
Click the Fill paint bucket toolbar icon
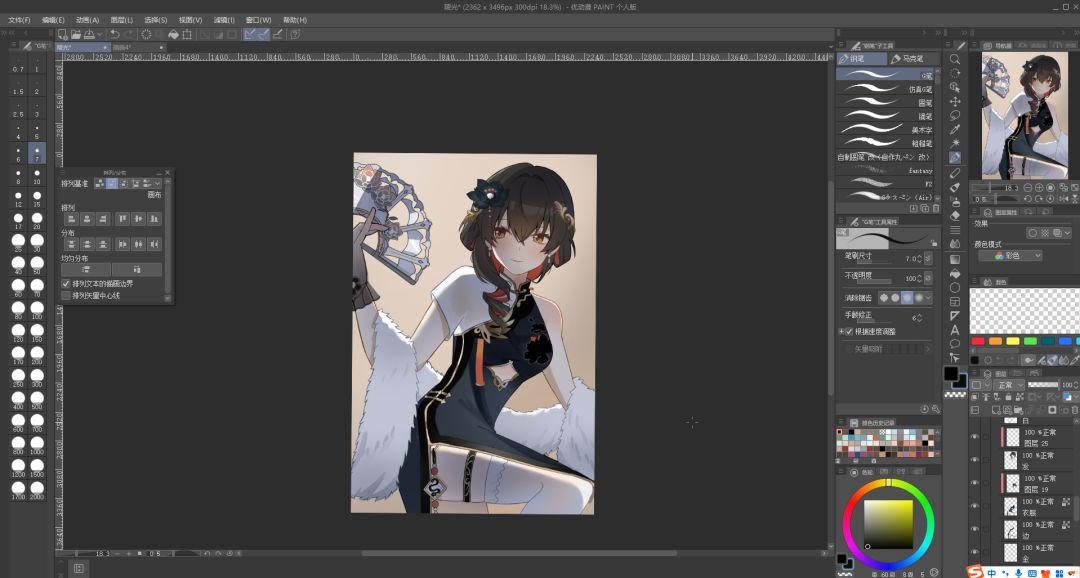174,34
